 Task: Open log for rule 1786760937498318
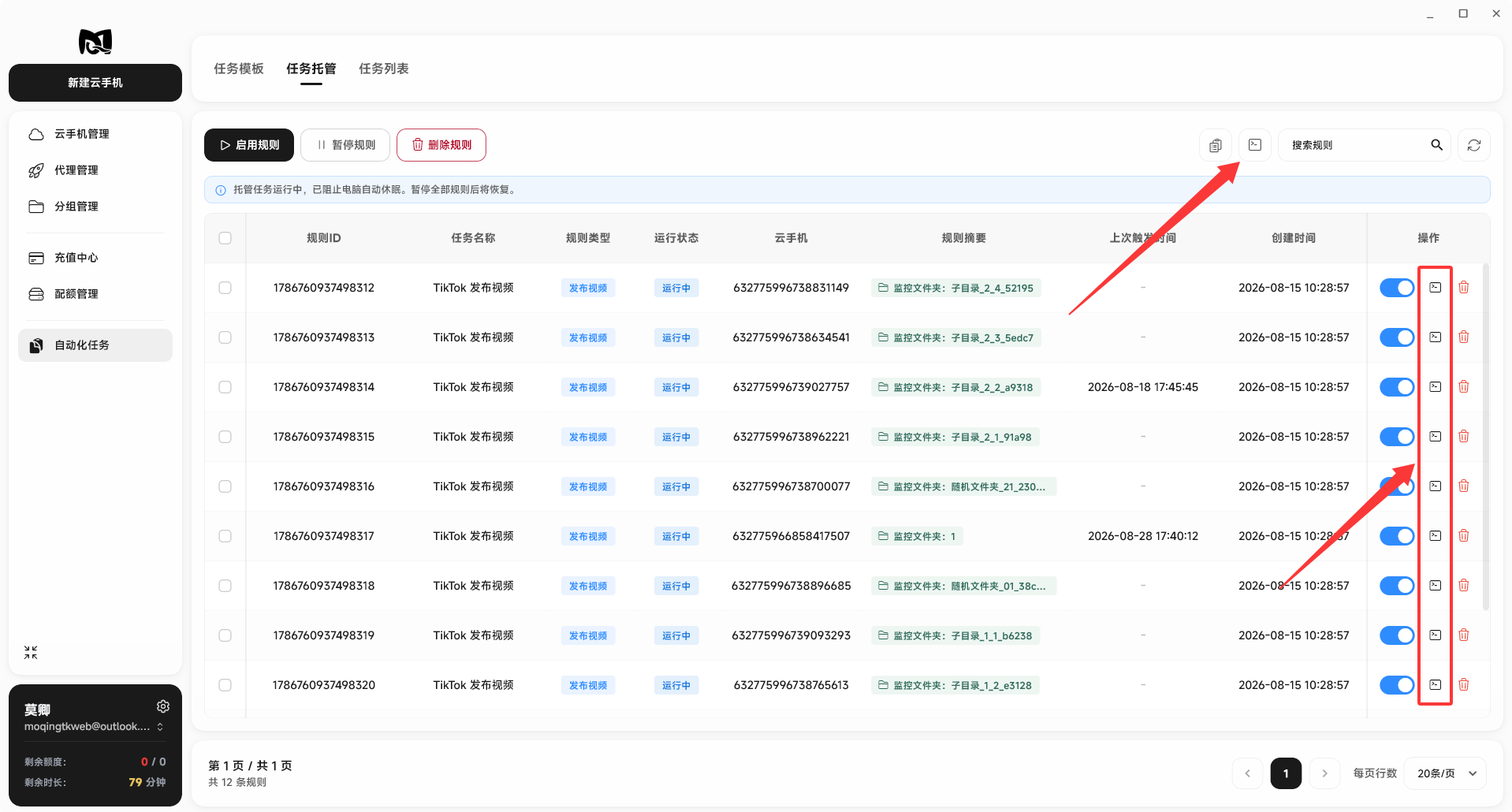(1436, 586)
